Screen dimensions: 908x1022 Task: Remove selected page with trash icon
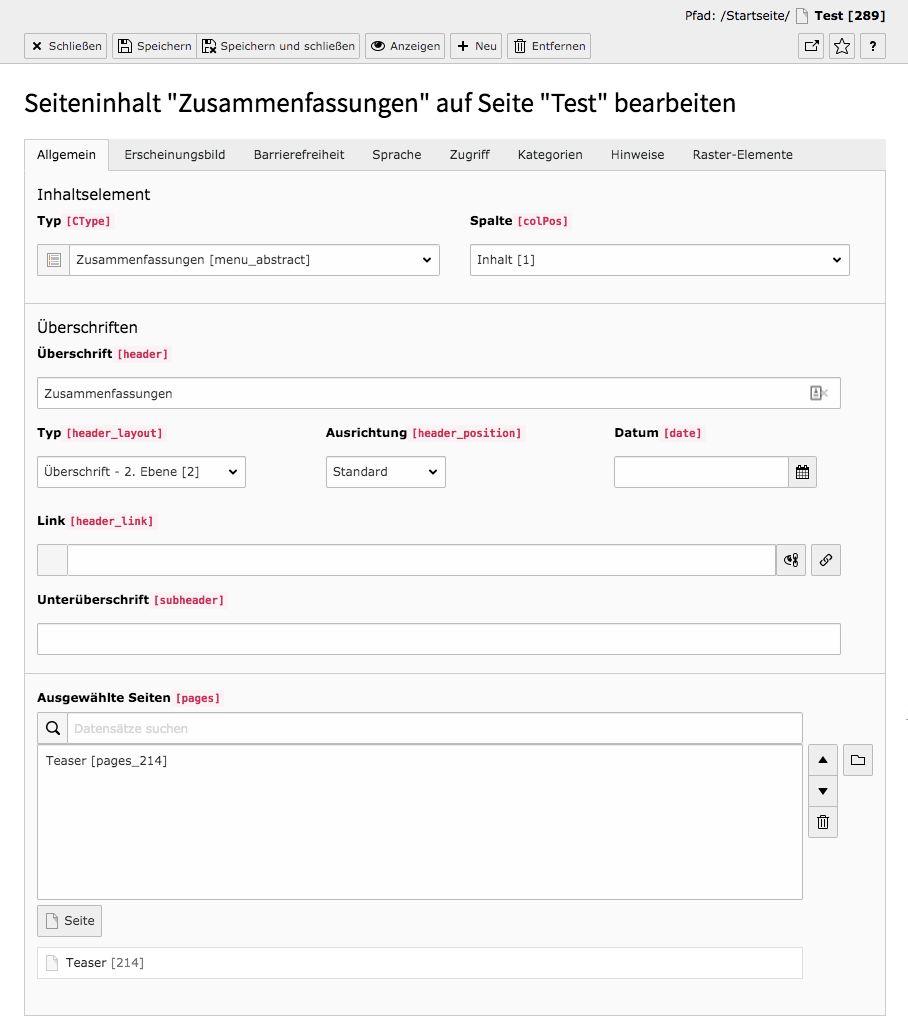pyautogui.click(x=823, y=822)
